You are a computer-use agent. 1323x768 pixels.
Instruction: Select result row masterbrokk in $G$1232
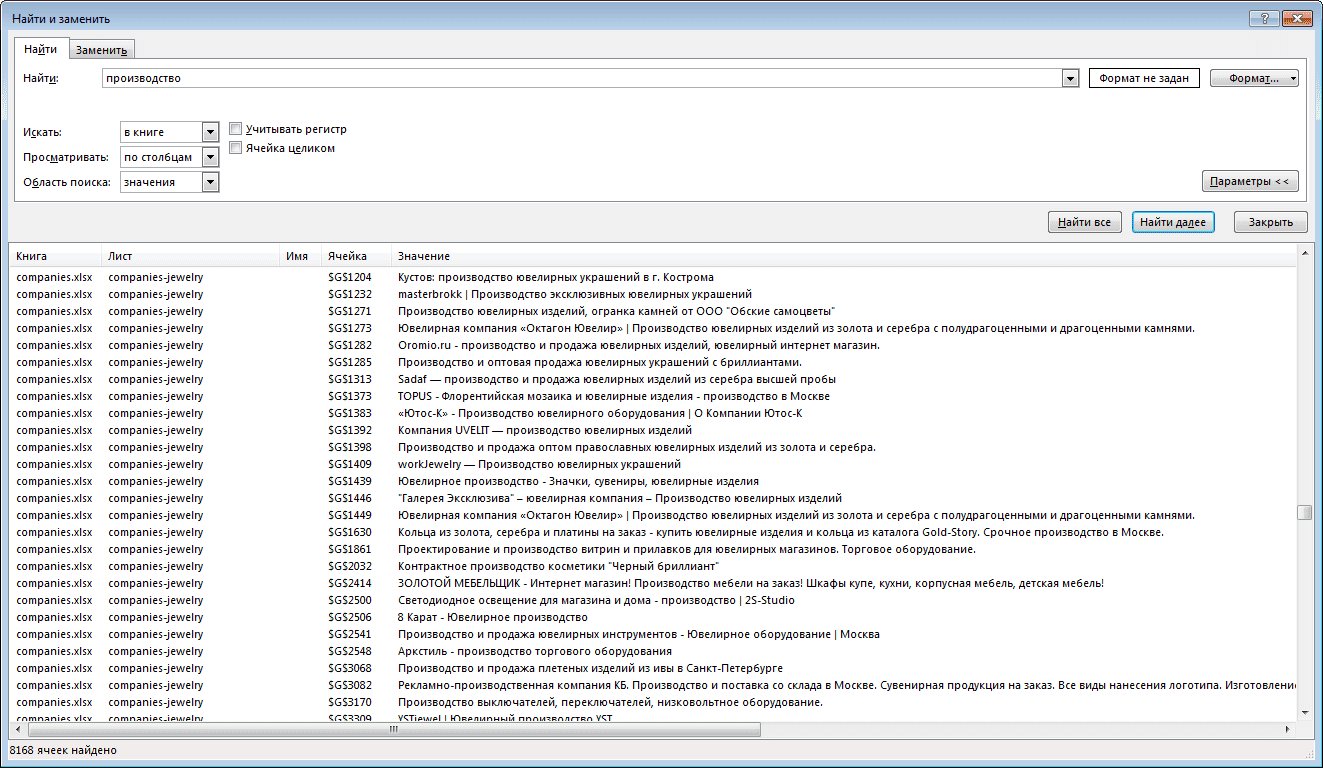click(653, 294)
